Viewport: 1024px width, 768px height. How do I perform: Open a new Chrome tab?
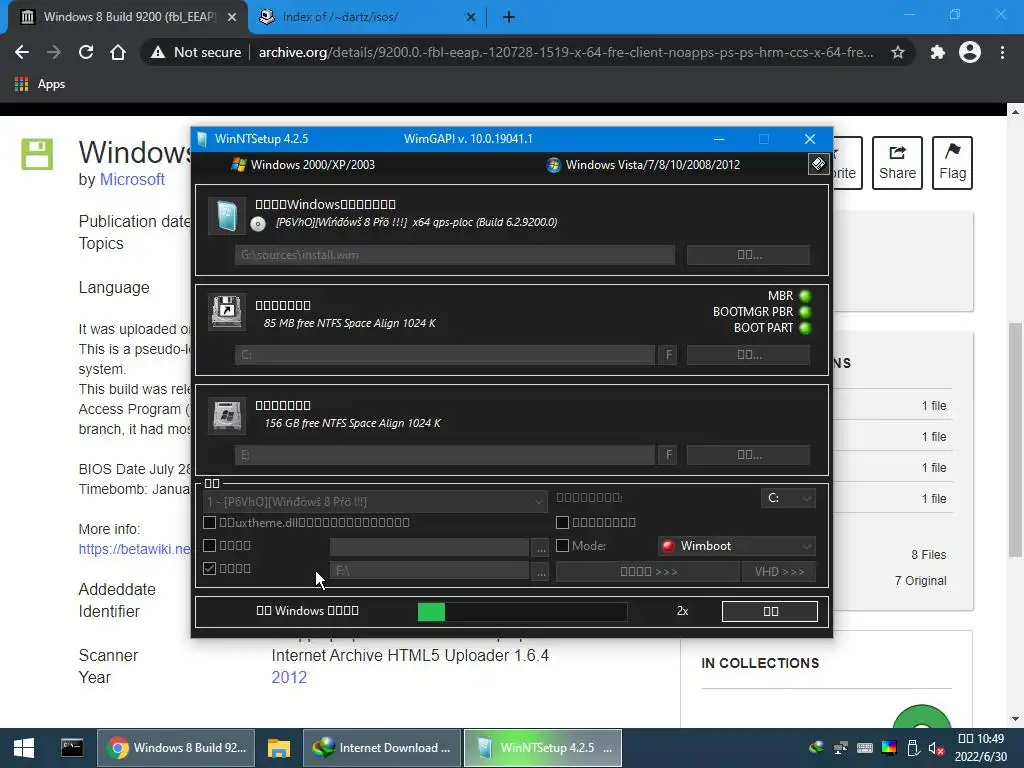[x=509, y=17]
